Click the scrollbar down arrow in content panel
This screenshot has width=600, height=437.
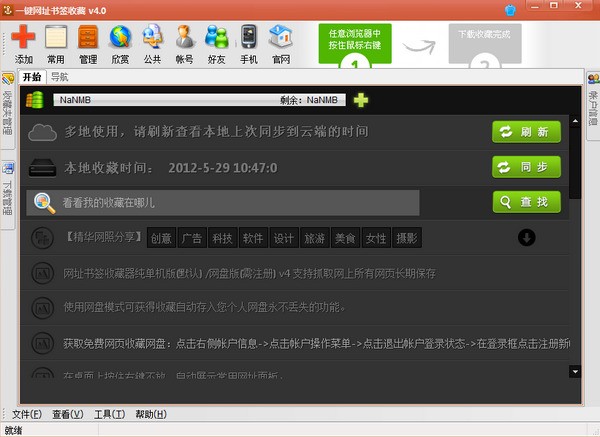point(575,371)
